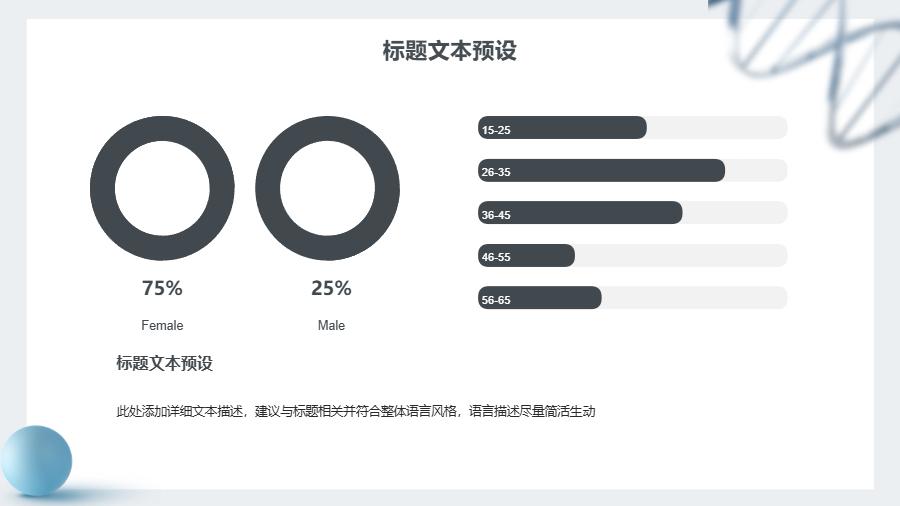900x506 pixels.
Task: Click the grey track of 15-25 bar
Action: pyautogui.click(x=716, y=127)
